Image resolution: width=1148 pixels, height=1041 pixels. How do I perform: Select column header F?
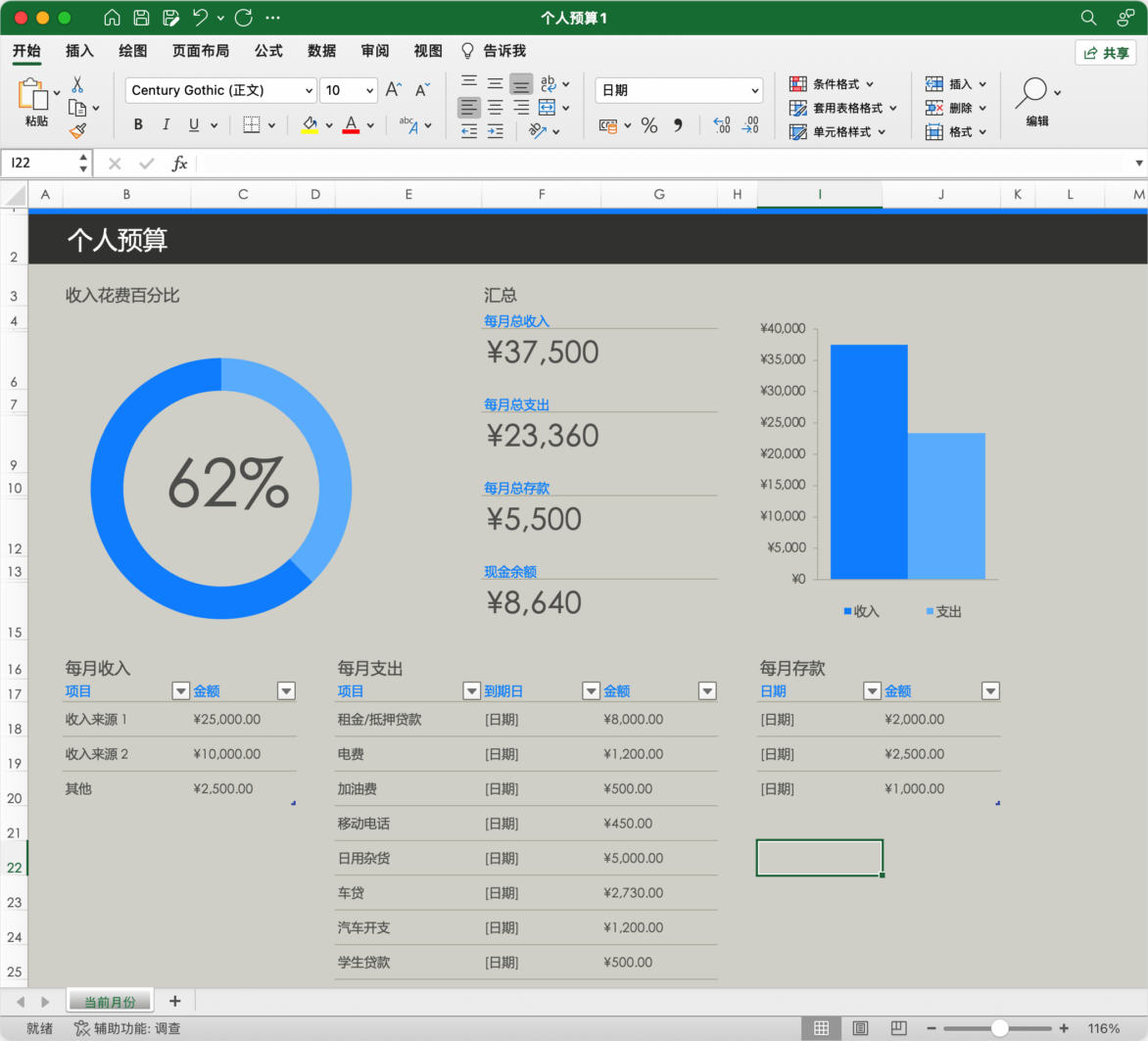coord(542,194)
